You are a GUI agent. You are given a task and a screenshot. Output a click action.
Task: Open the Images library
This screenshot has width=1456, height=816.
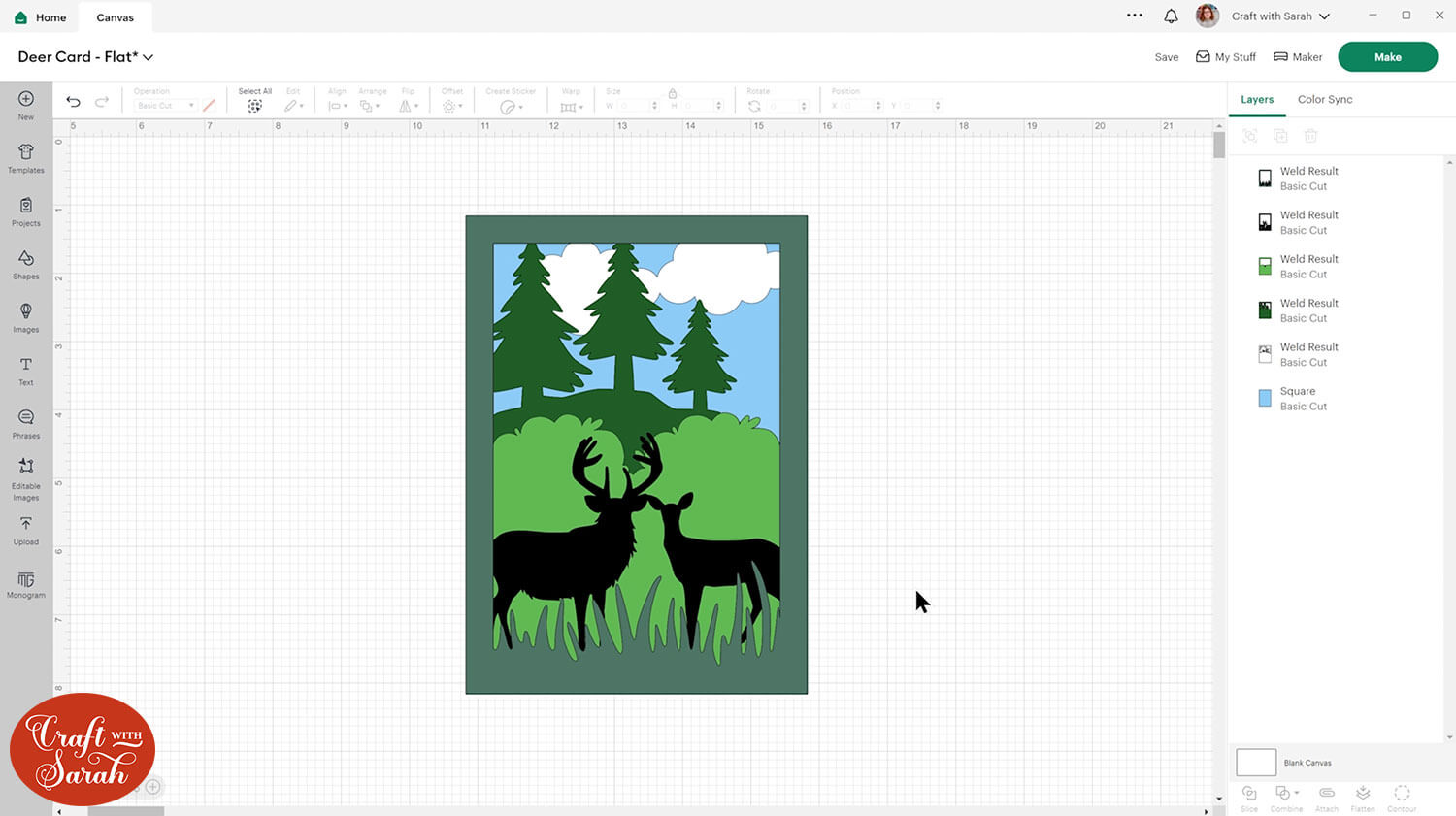[26, 316]
